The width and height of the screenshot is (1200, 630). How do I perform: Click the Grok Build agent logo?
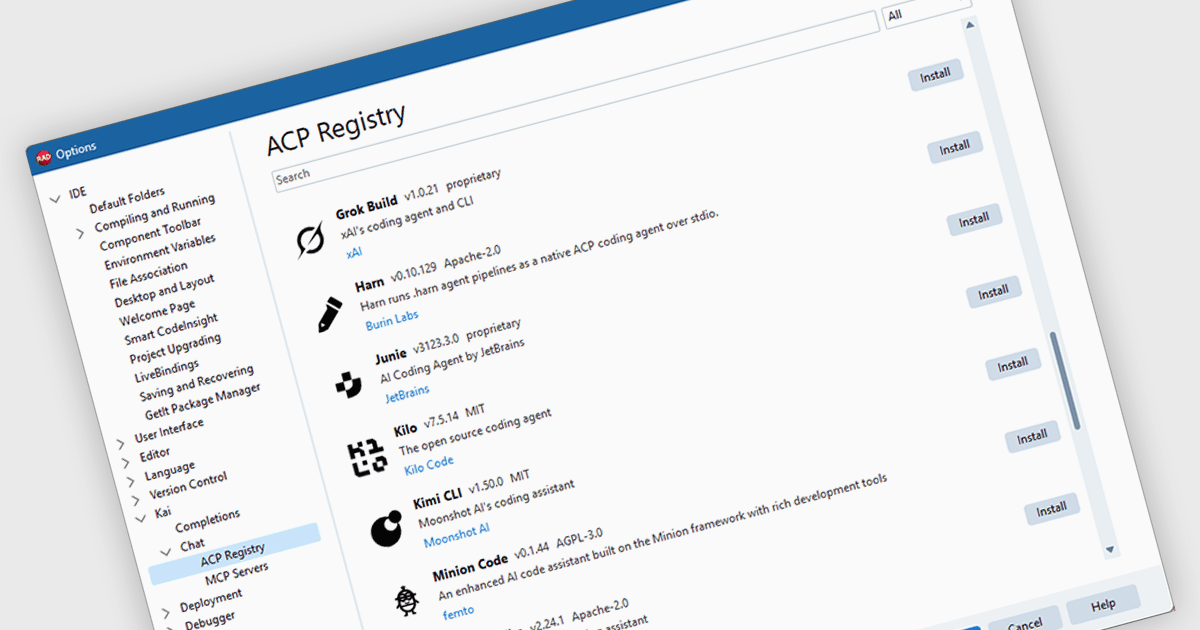pos(310,242)
